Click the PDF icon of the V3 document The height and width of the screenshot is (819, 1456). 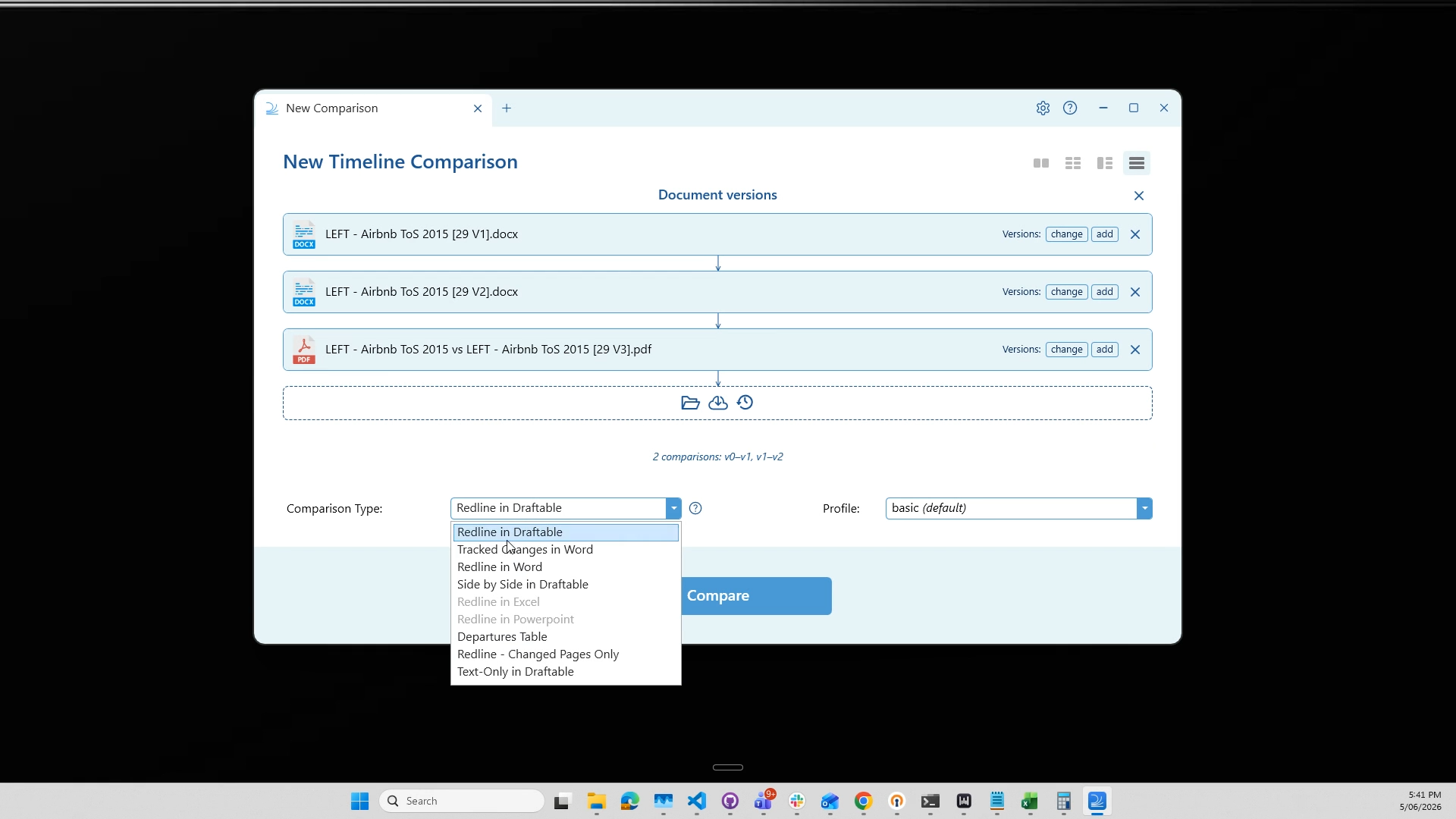click(x=304, y=350)
